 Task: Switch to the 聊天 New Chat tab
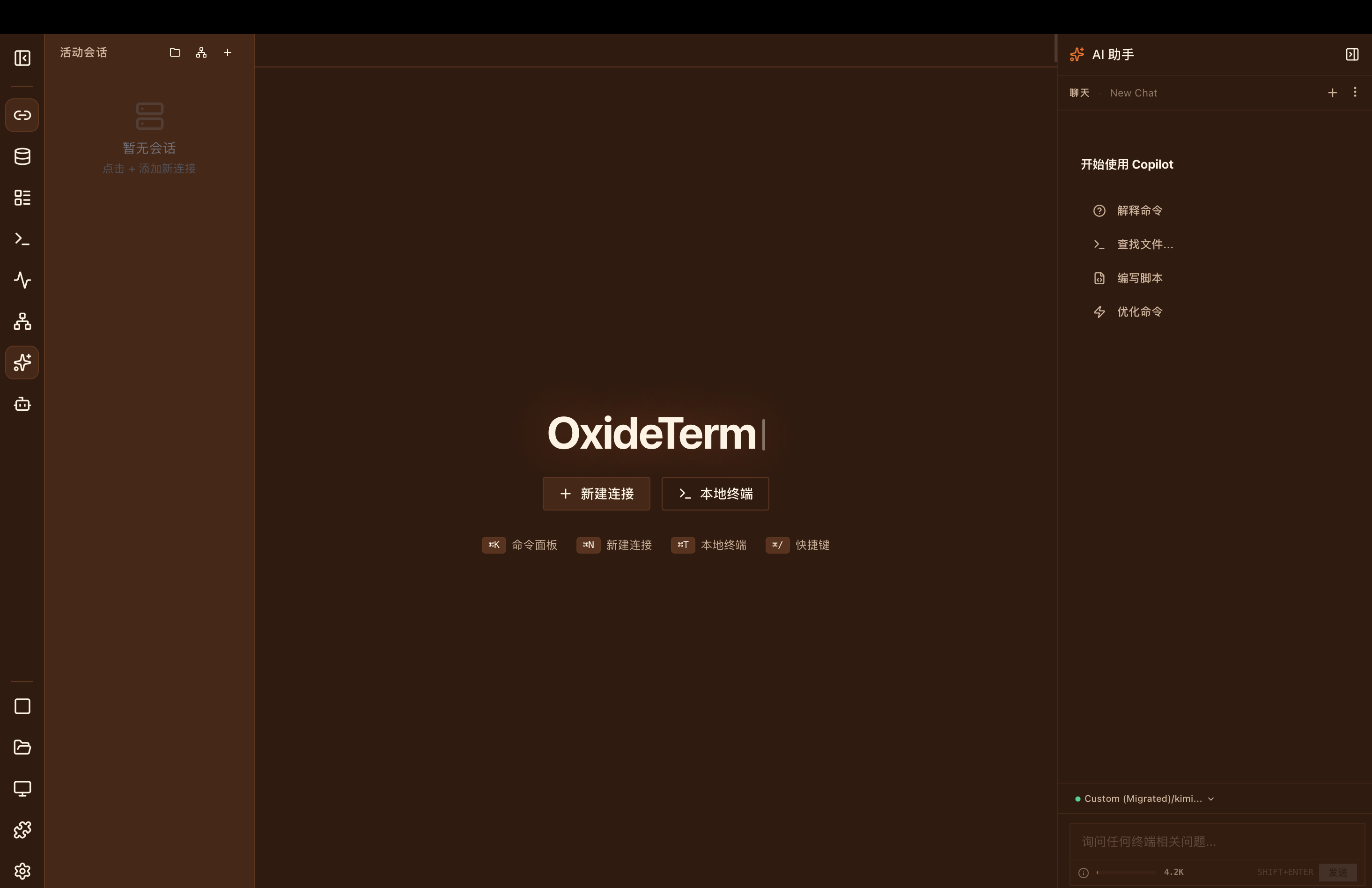1079,92
